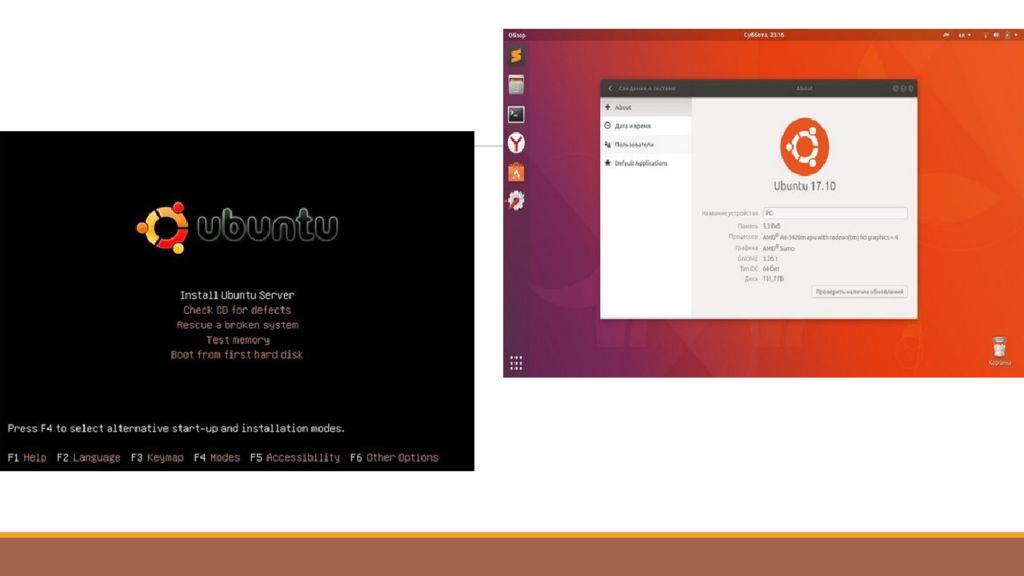Go back using the Settings header arrow

[x=610, y=88]
